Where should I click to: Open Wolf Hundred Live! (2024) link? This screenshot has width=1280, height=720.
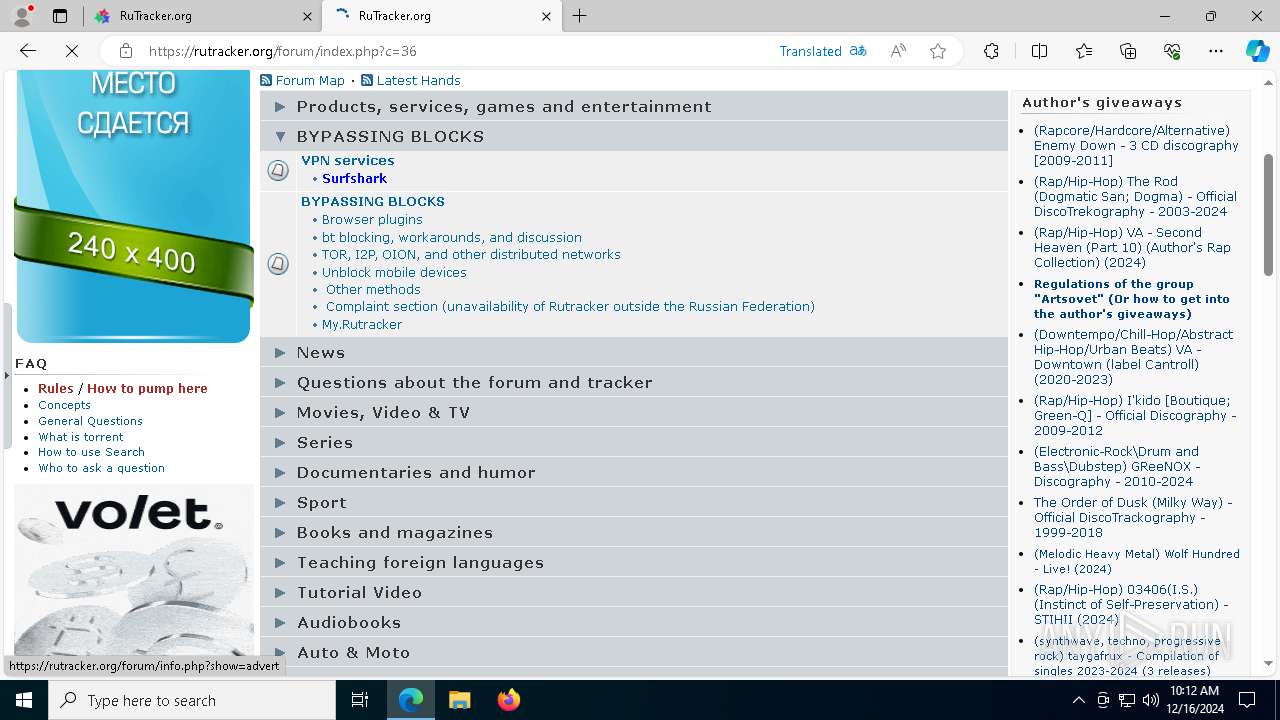click(1137, 561)
